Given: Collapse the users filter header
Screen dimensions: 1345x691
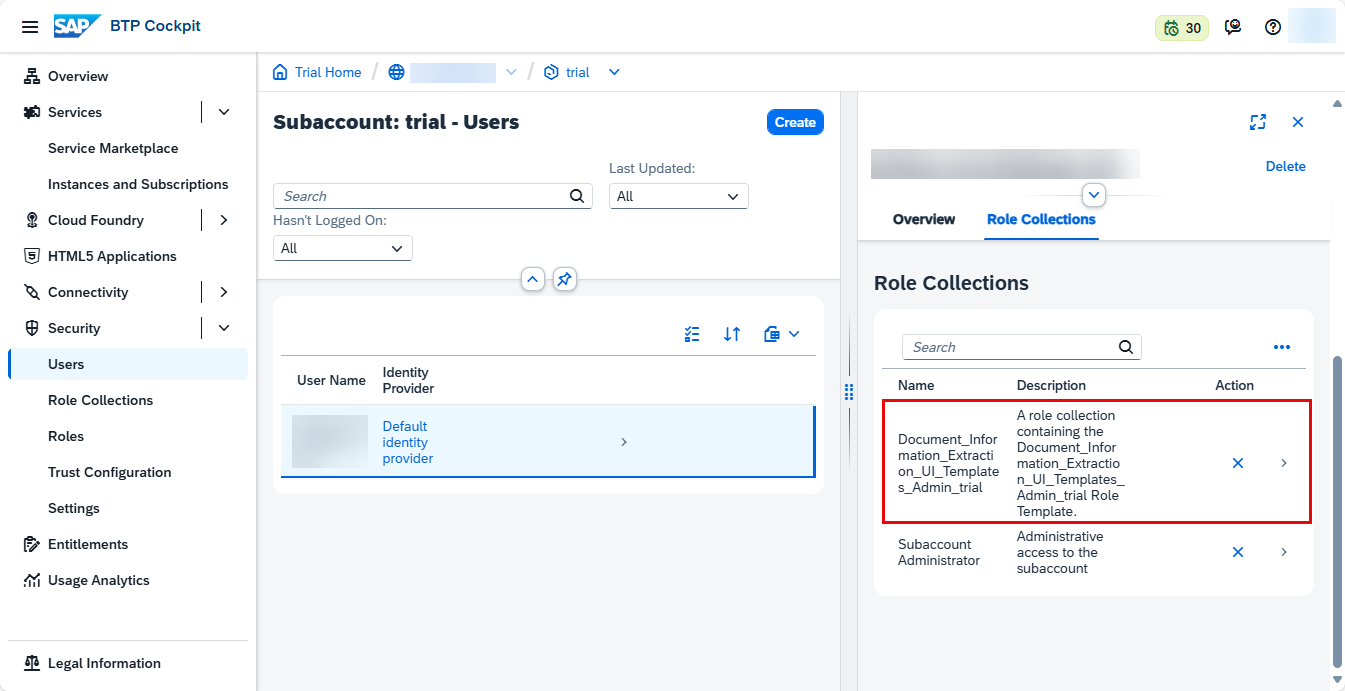Looking at the screenshot, I should point(533,280).
